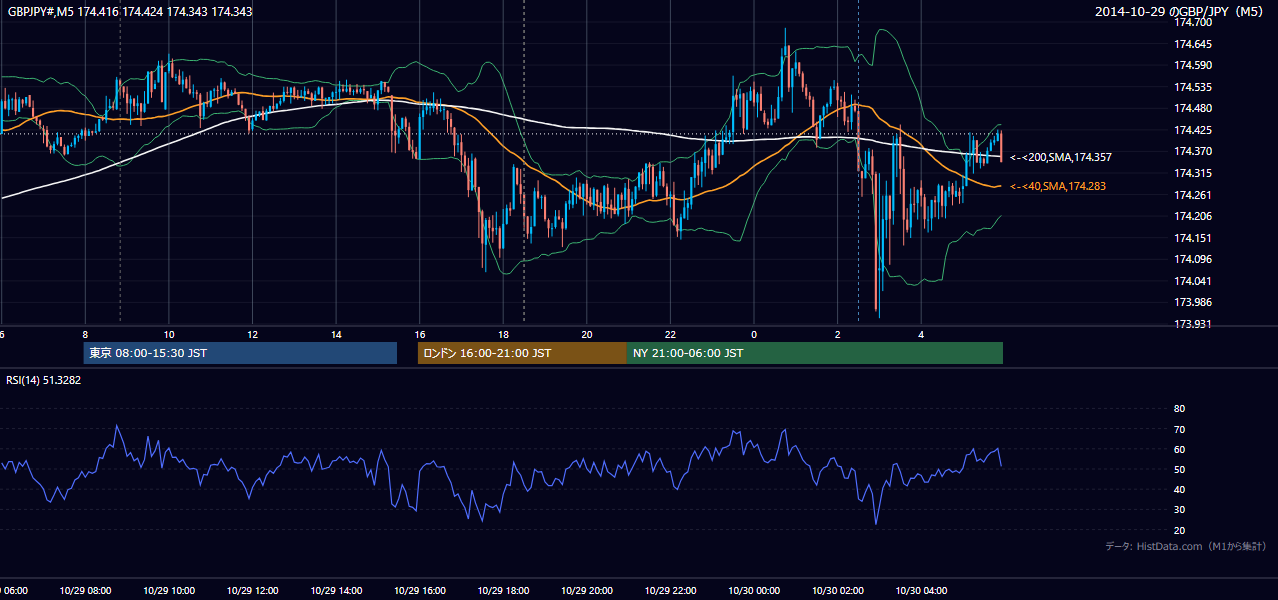Click RSI scale value 60
The height and width of the screenshot is (600, 1278).
pyautogui.click(x=1179, y=449)
